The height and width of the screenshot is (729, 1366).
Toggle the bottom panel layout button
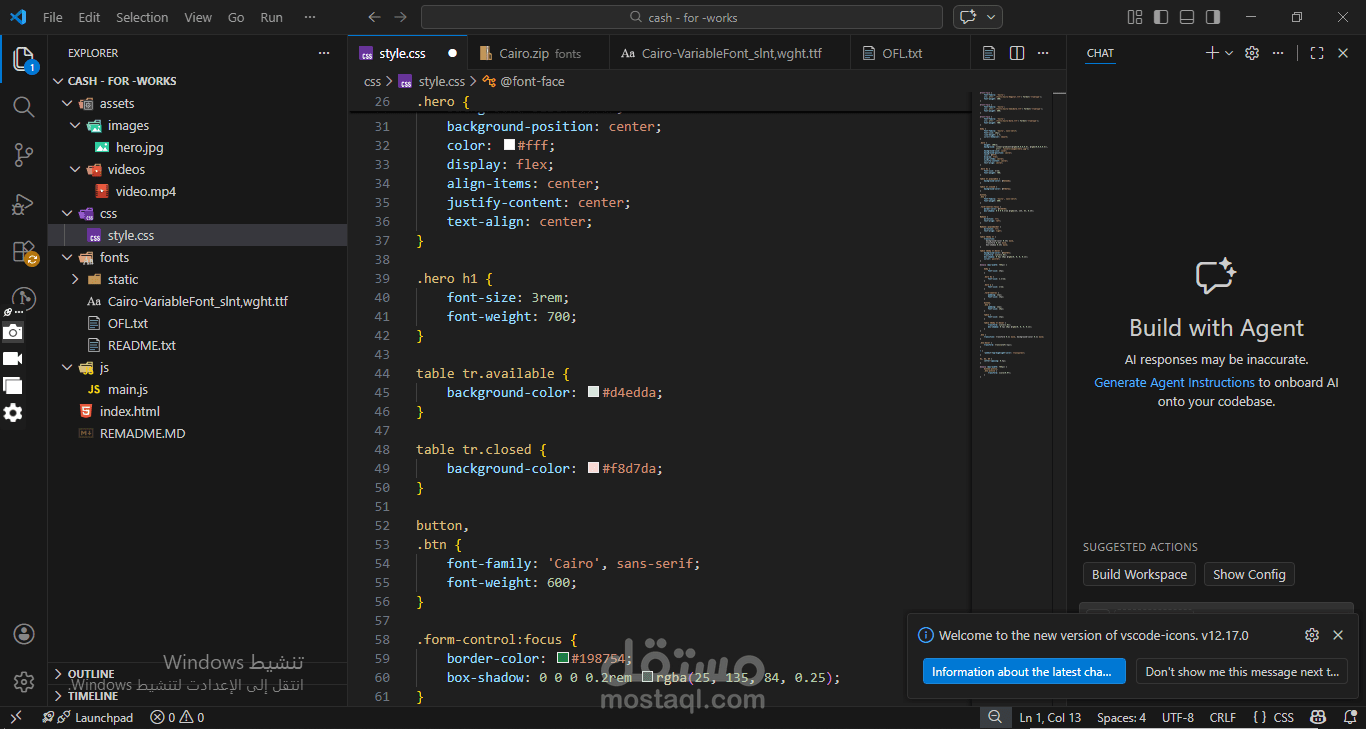[1187, 17]
